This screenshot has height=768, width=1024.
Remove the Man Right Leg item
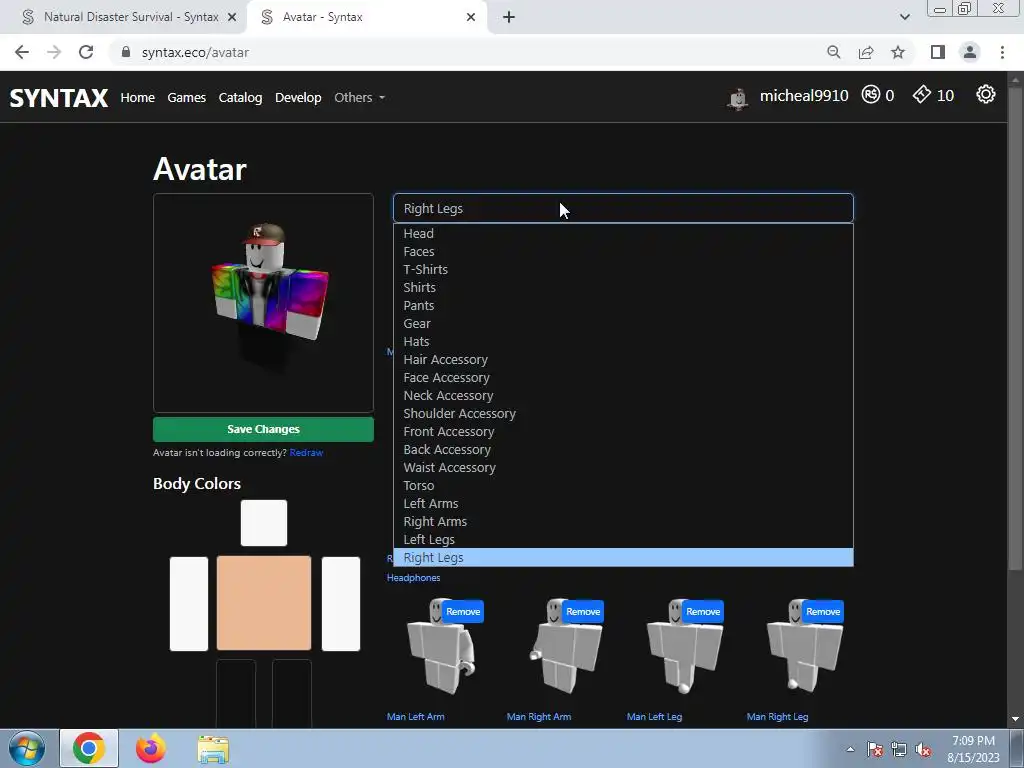tap(823, 612)
